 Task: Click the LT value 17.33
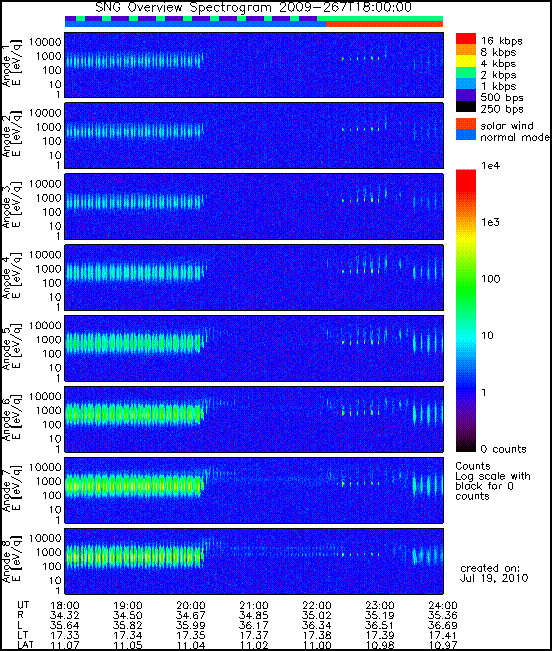pos(64,635)
